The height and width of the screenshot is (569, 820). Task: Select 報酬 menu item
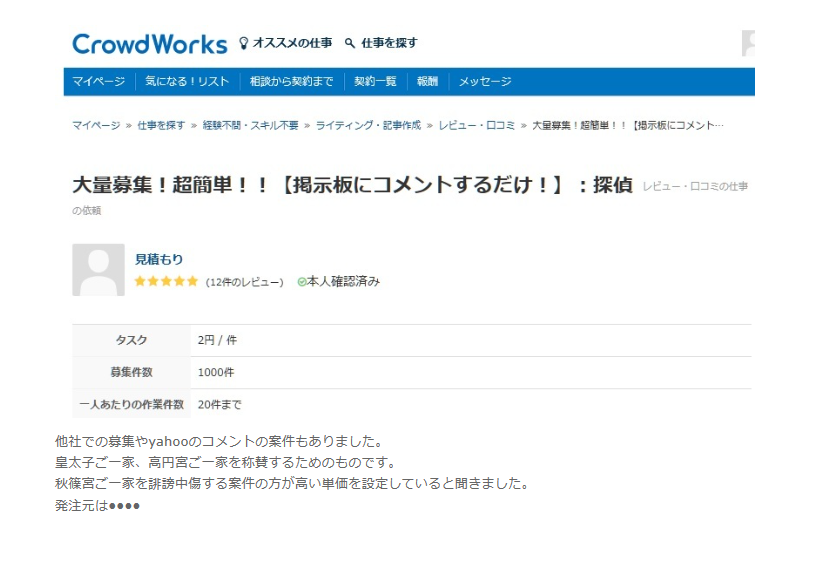(427, 82)
